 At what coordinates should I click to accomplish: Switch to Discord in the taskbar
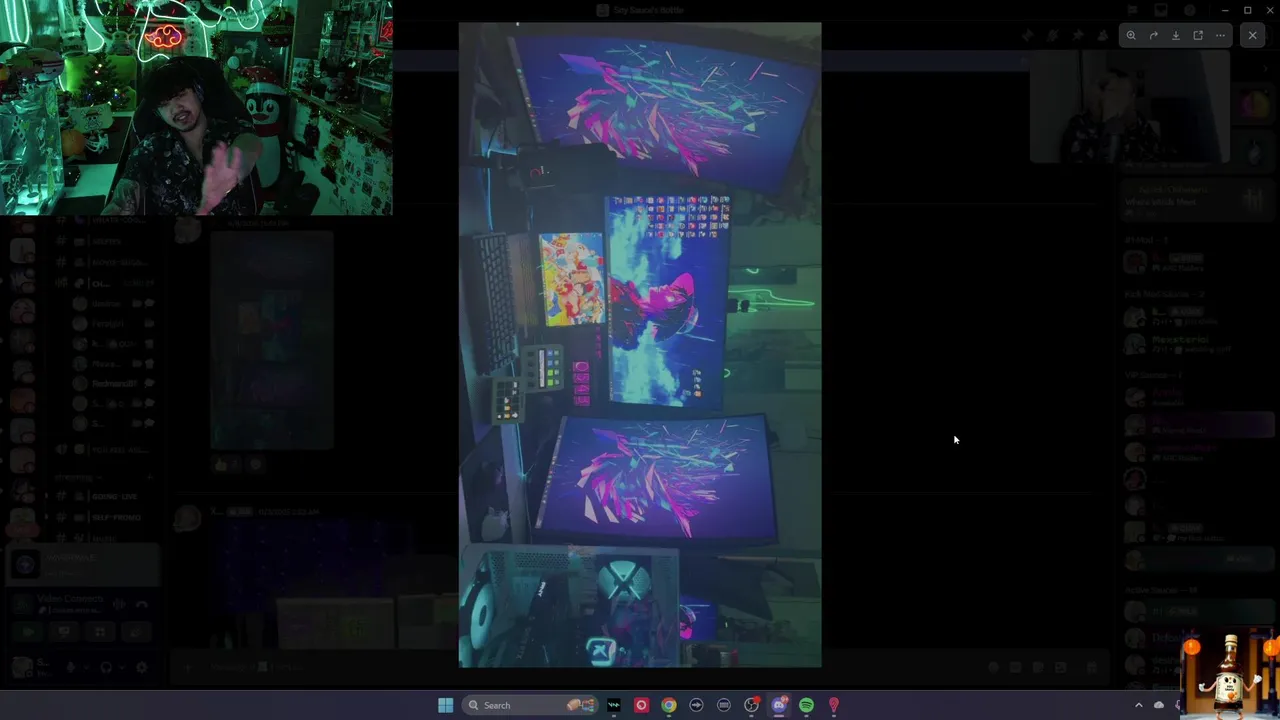coord(779,705)
